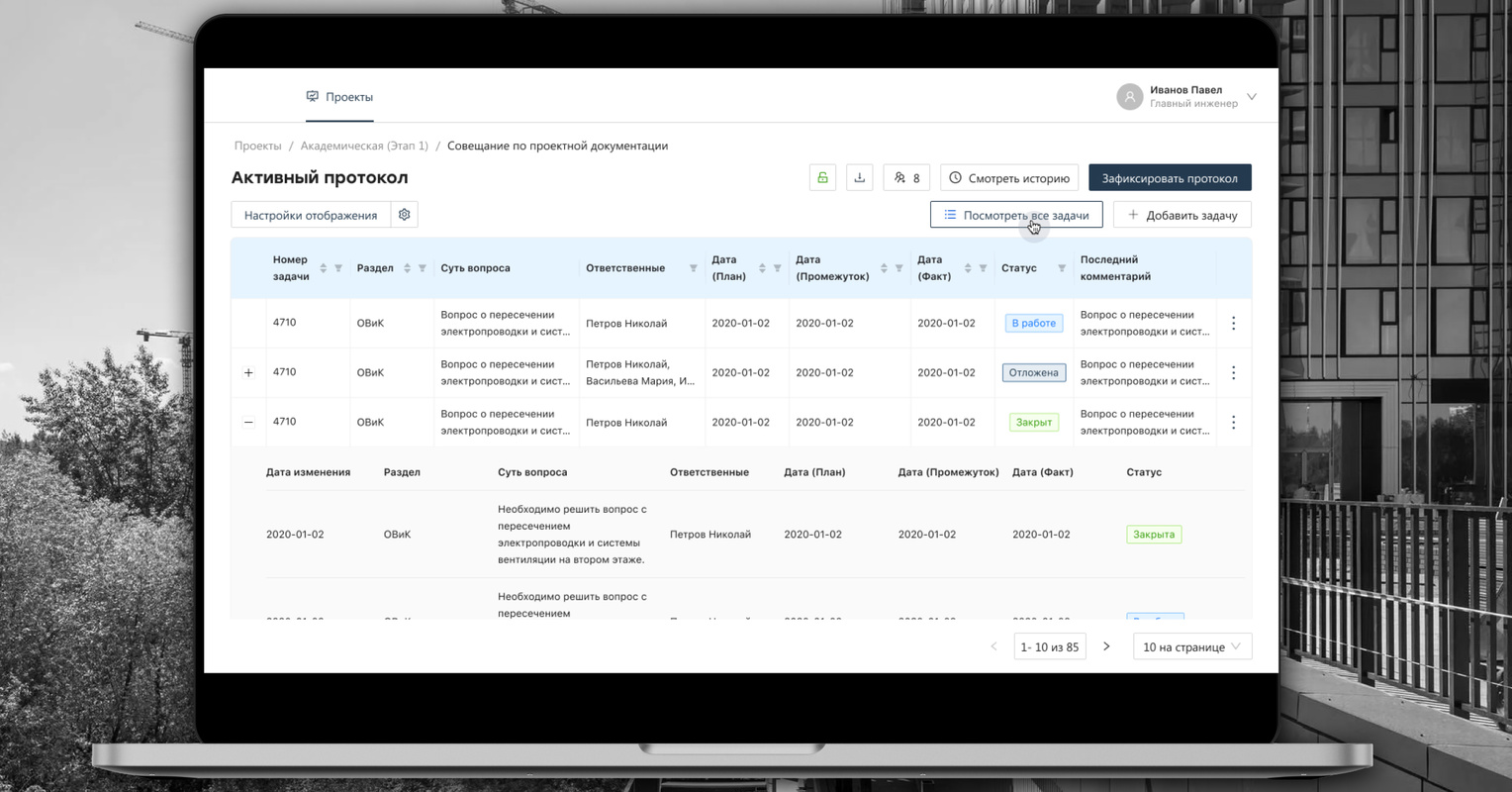This screenshot has height=792, width=1512.
Task: Click Главный инженер role text
Action: pos(1193,104)
